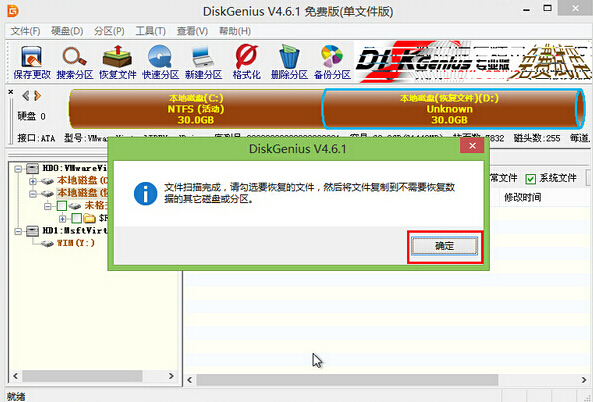Open the 搜索分区 search partition tool

tap(75, 62)
